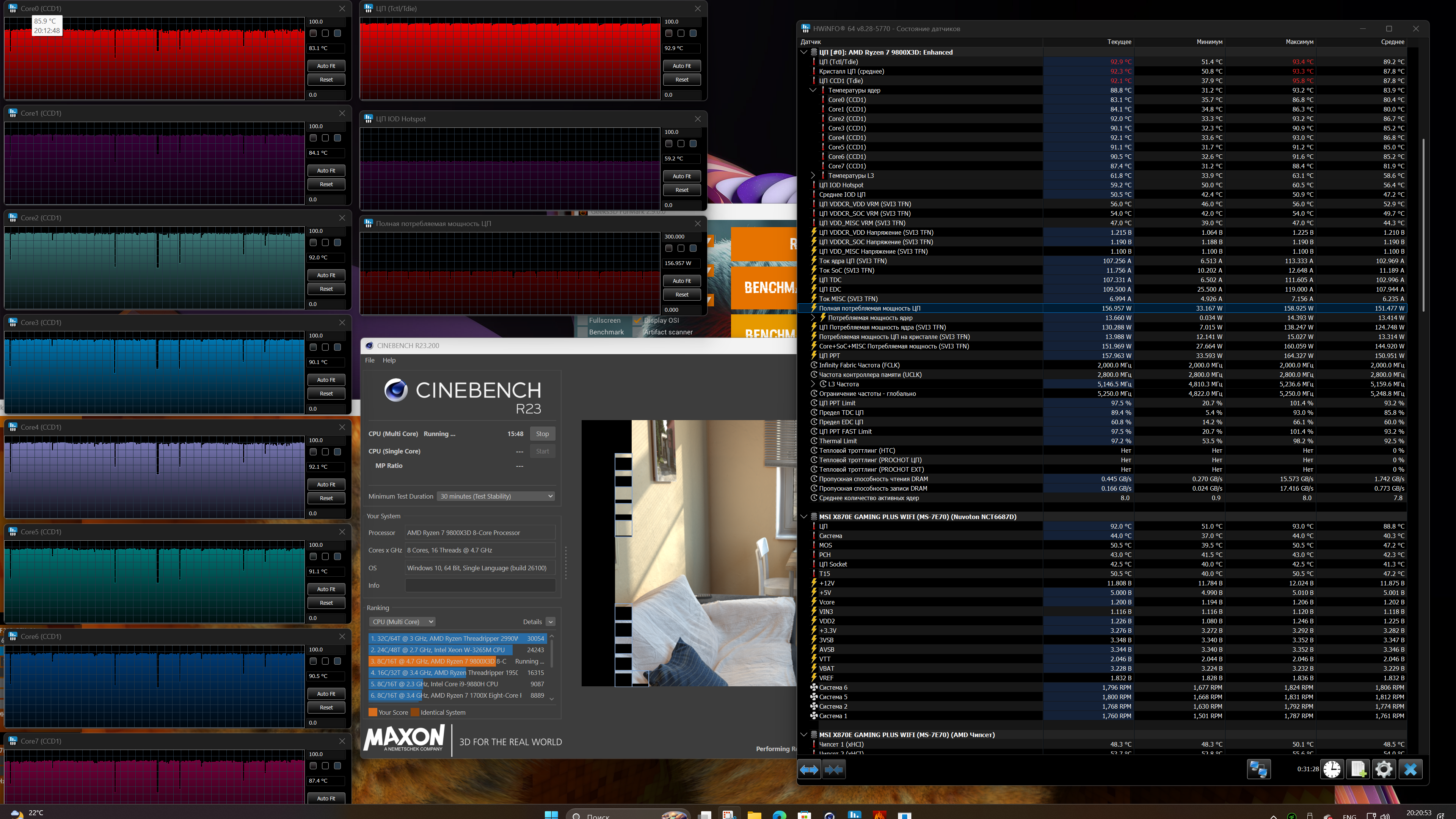Click the start logging file icon
The width and height of the screenshot is (1456, 819).
coord(1358,769)
